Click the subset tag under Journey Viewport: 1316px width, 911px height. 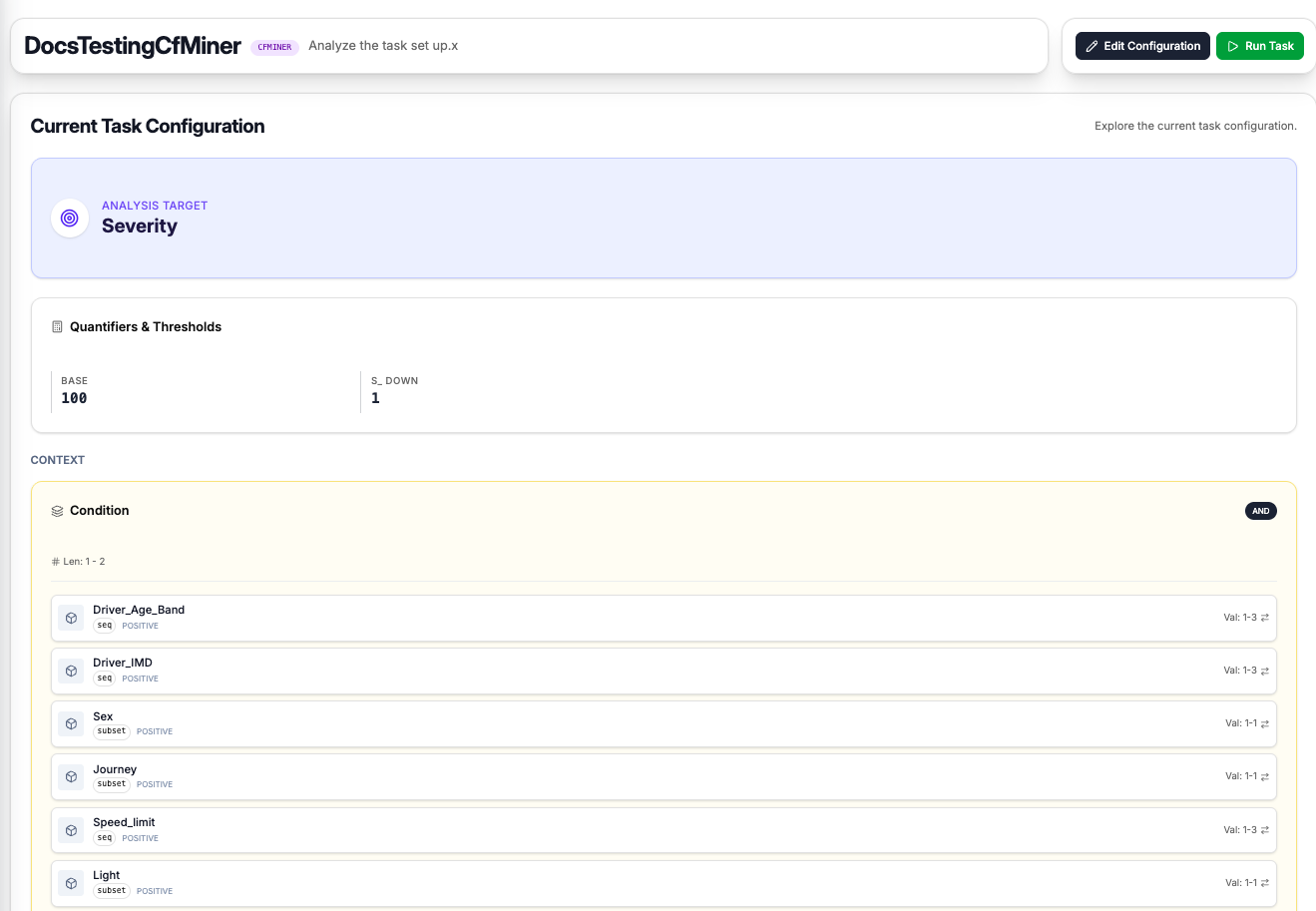click(x=112, y=784)
